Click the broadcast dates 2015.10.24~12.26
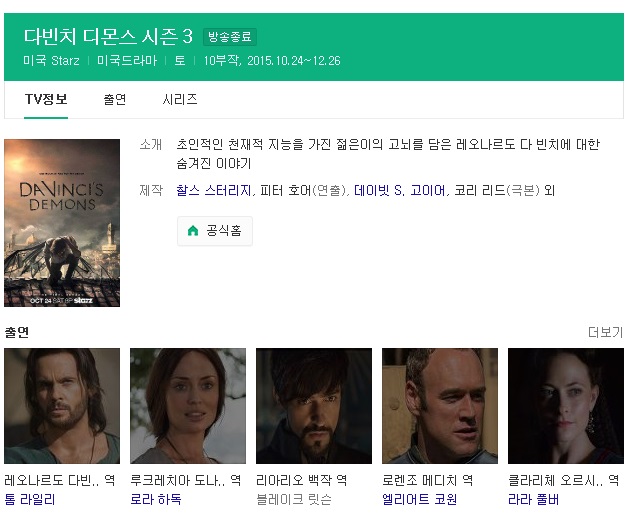This screenshot has width=634, height=520. (294, 61)
